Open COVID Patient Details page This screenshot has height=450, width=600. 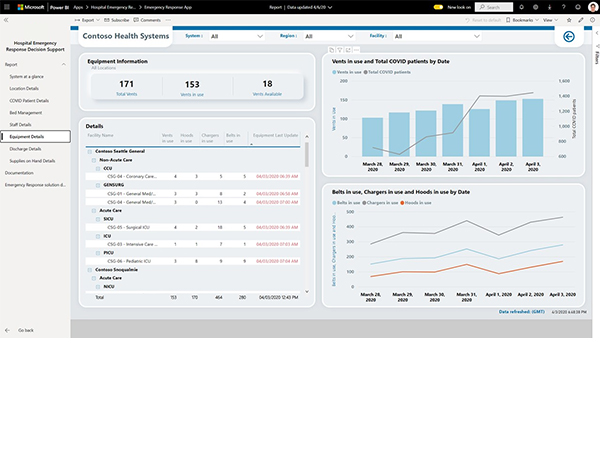(x=29, y=101)
